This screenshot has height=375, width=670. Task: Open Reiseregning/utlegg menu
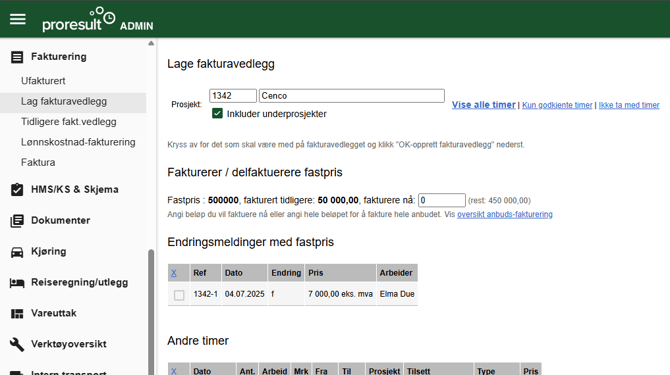pos(79,283)
